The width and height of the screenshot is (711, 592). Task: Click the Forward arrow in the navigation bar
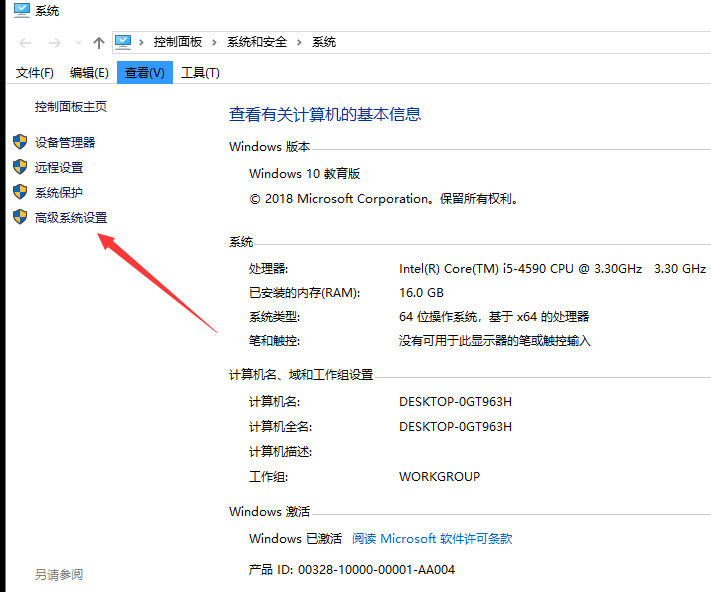(x=55, y=42)
